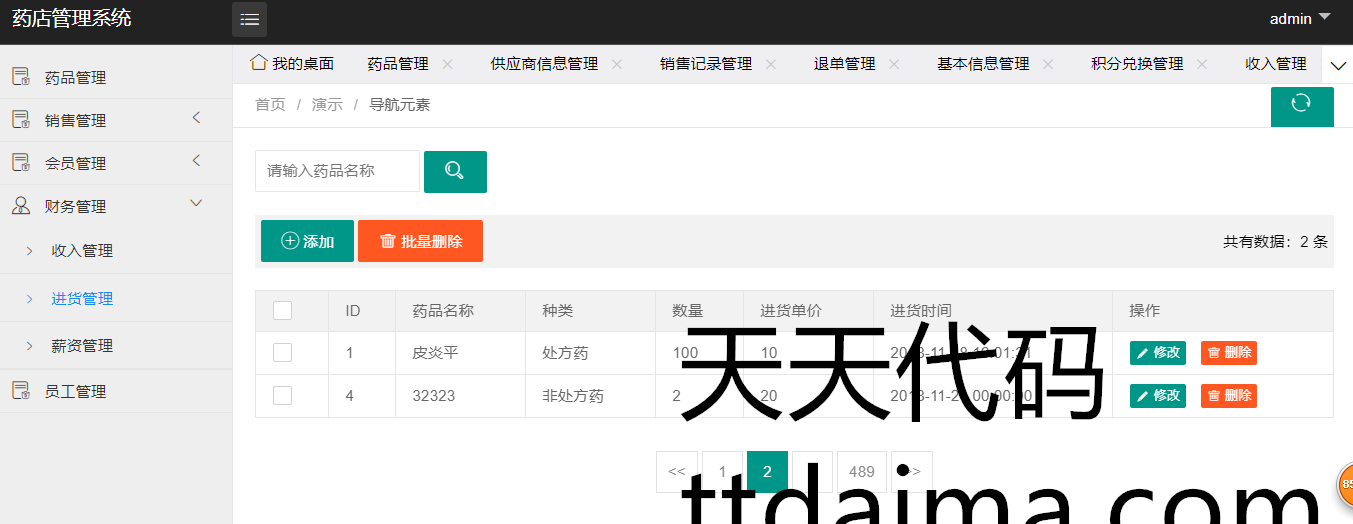The height and width of the screenshot is (524, 1353).
Task: Click the green 添加 button
Action: pos(307,241)
